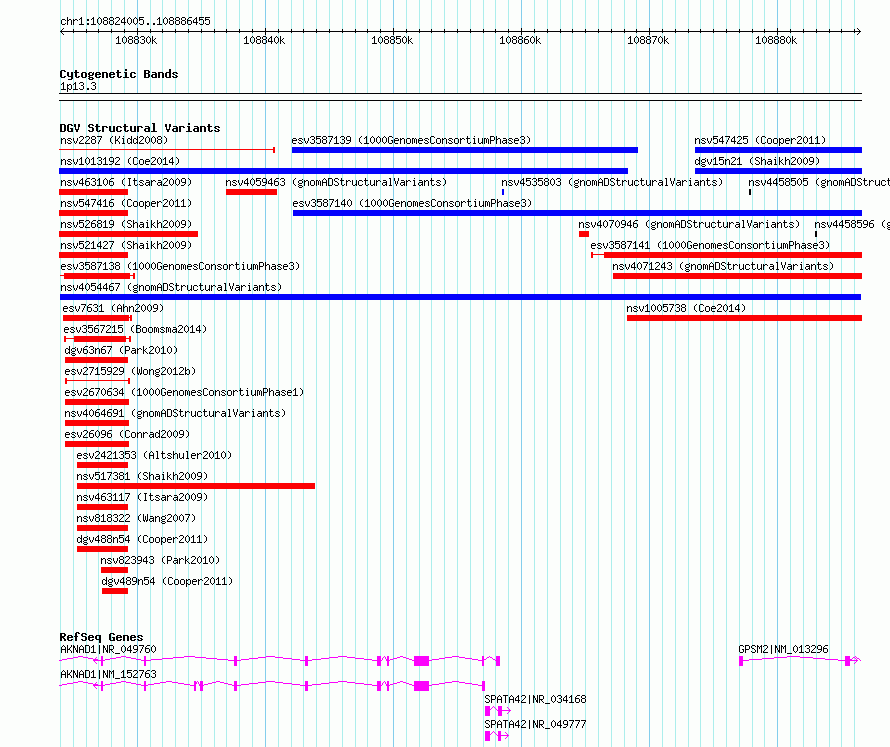Click the Cytogenetic Bands track title
The height and width of the screenshot is (747, 890).
tap(119, 74)
